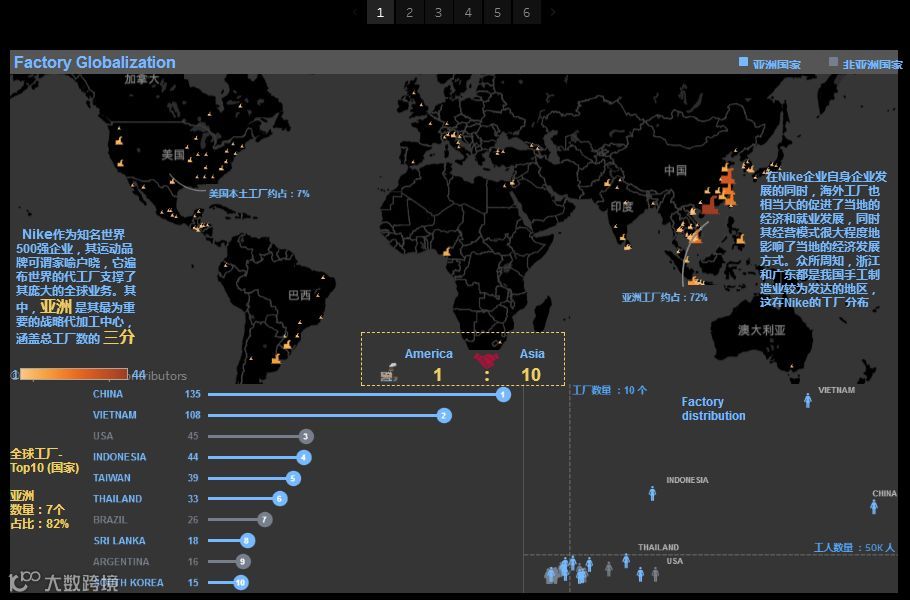Image resolution: width=910 pixels, height=600 pixels.
Task: Click the factory icon beside America ratio
Action: [x=389, y=373]
